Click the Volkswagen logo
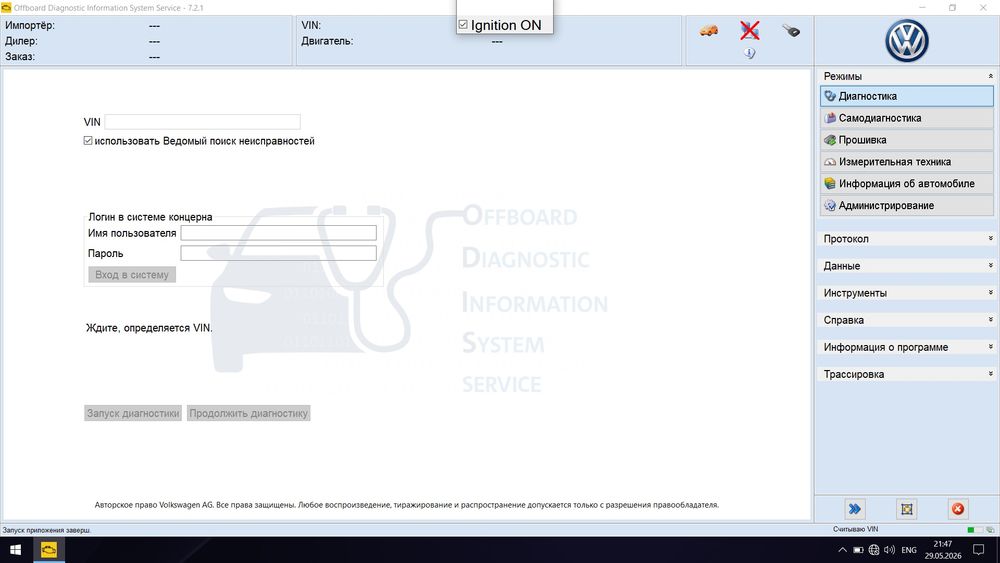The image size is (1000, 563). point(906,41)
